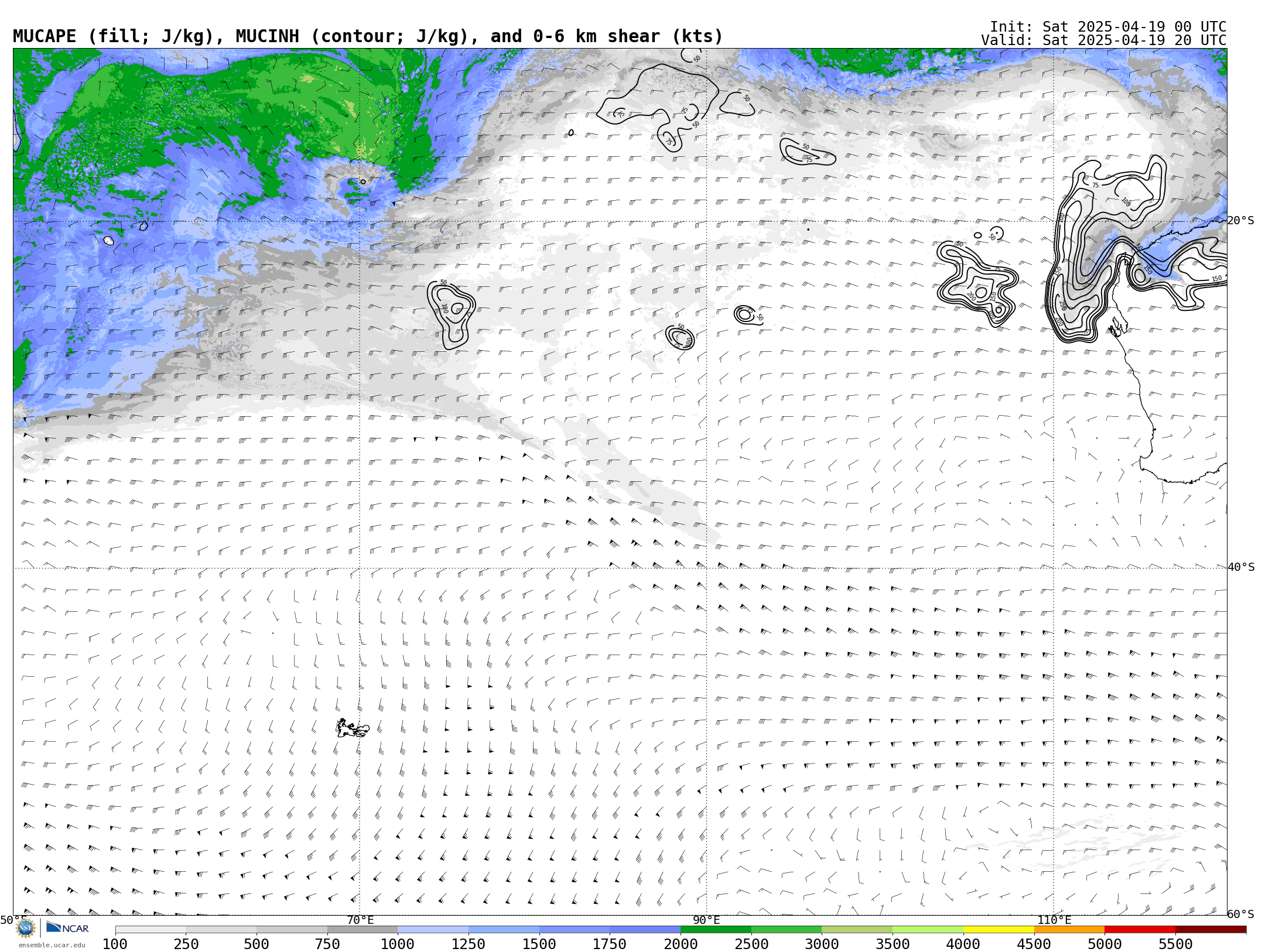Click the ensemble.ucar.edu text
The image size is (1265, 952).
tap(52, 945)
